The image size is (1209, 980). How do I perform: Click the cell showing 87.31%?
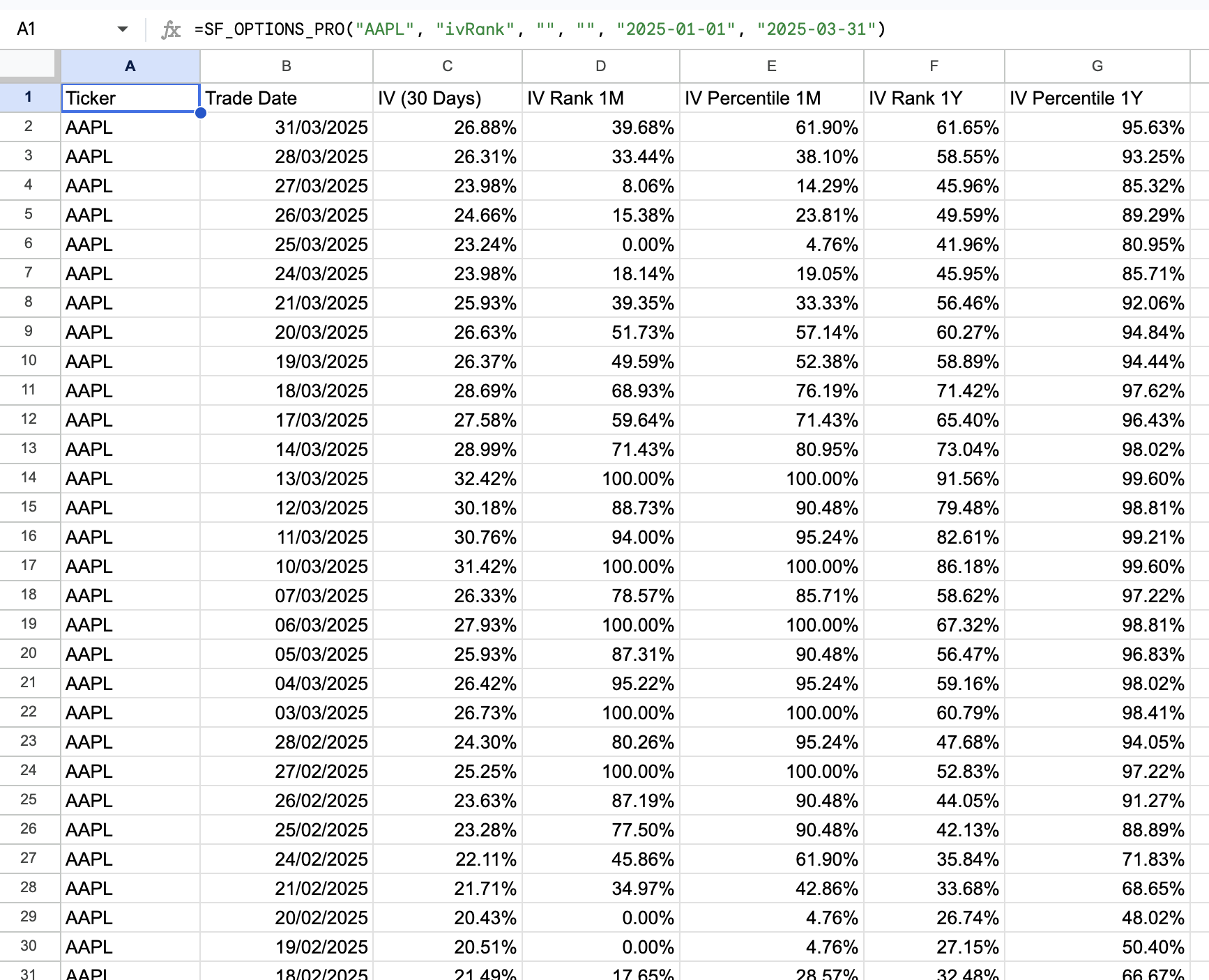(601, 654)
